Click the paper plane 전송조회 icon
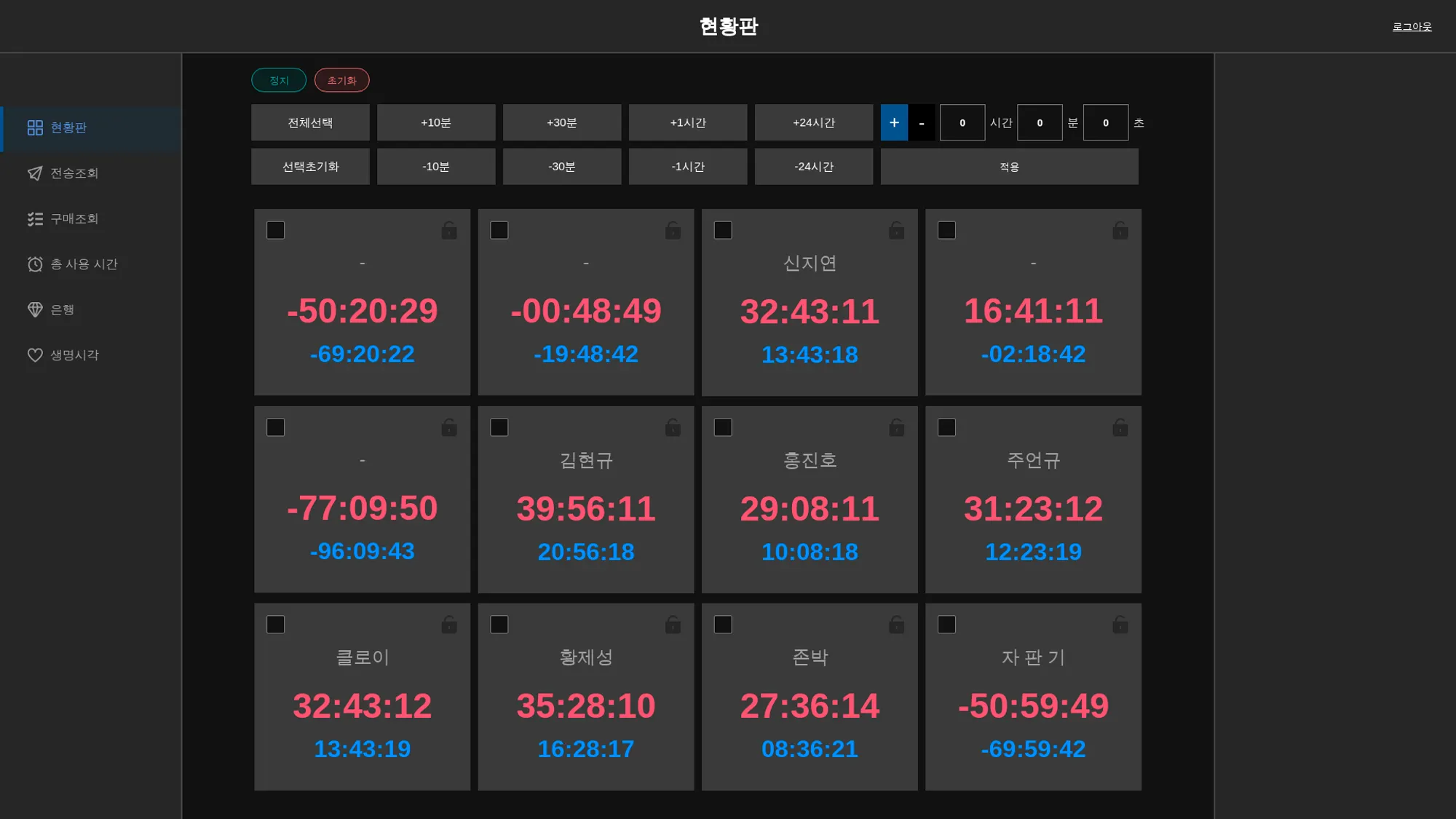This screenshot has width=1456, height=819. pos(35,173)
